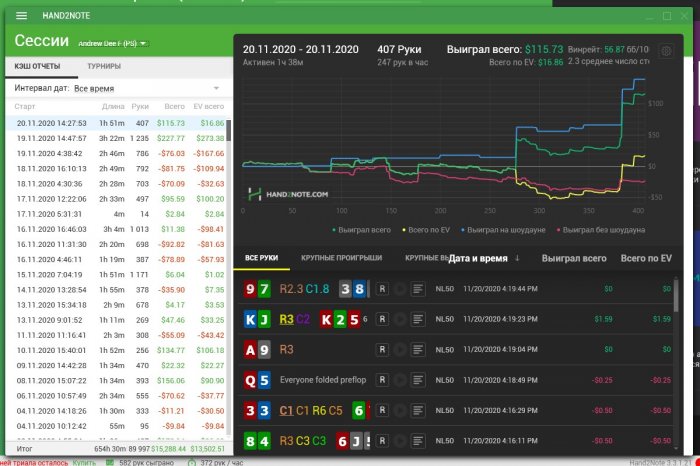Open hand history text for the 33 hand
700x466 pixels.
pyautogui.click(x=418, y=410)
